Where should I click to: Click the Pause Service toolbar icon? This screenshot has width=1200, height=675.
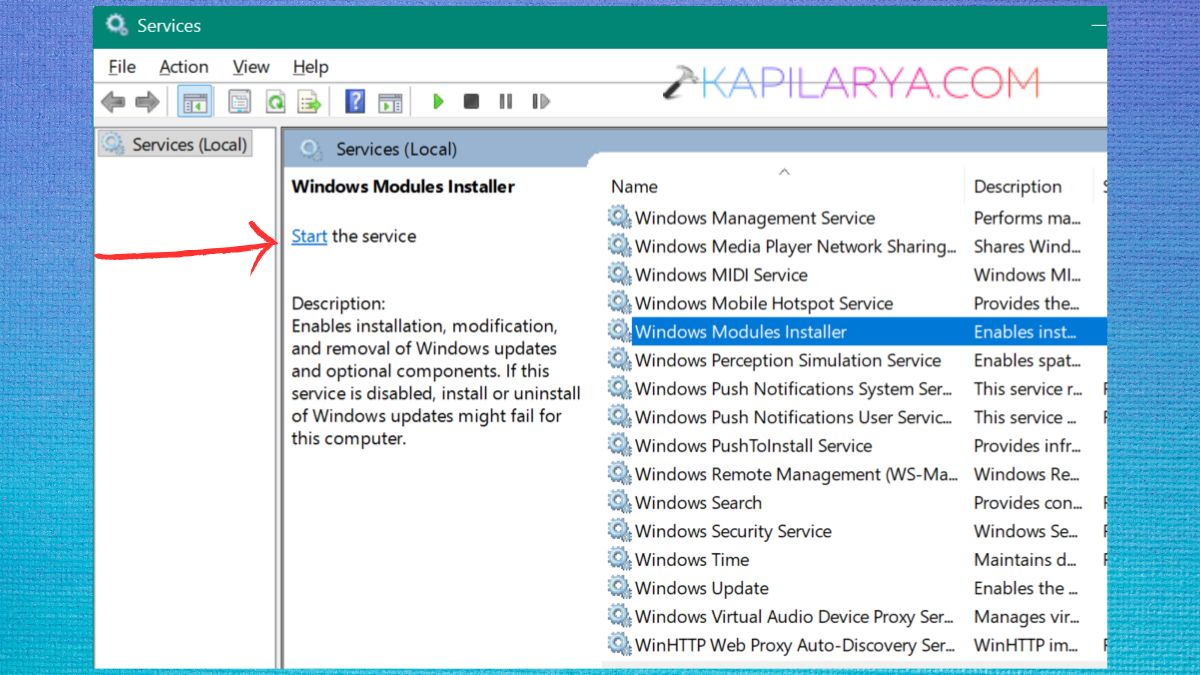point(505,101)
